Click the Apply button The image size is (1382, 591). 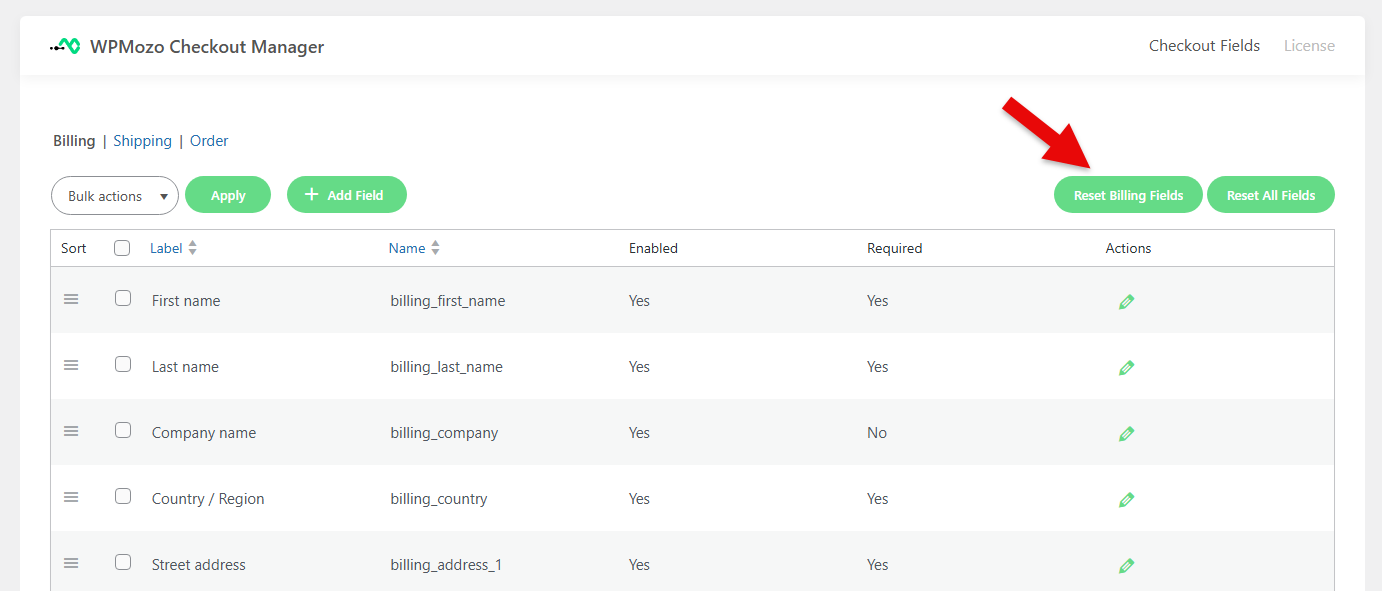click(x=228, y=195)
